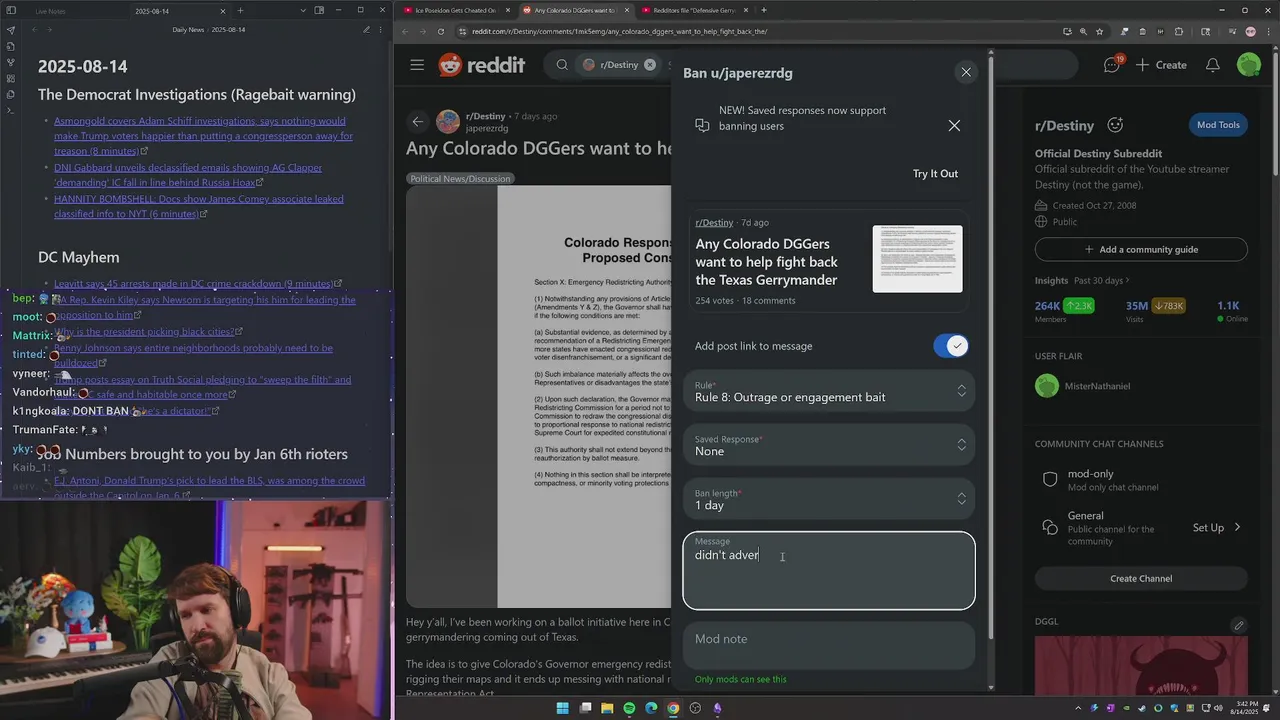
Task: Open the Saved Response dropdown
Action: coord(829,445)
